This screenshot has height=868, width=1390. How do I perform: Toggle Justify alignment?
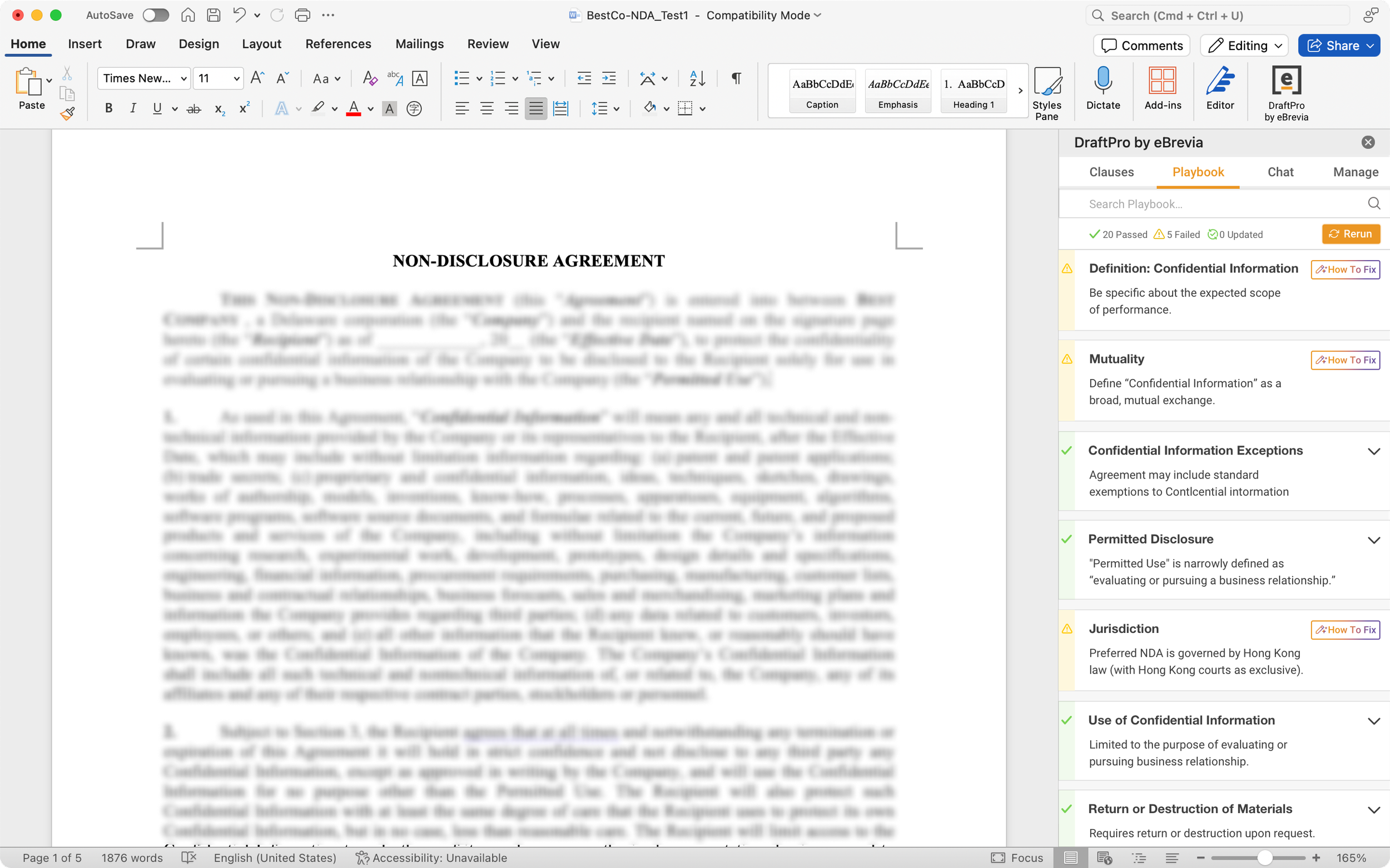pos(536,108)
